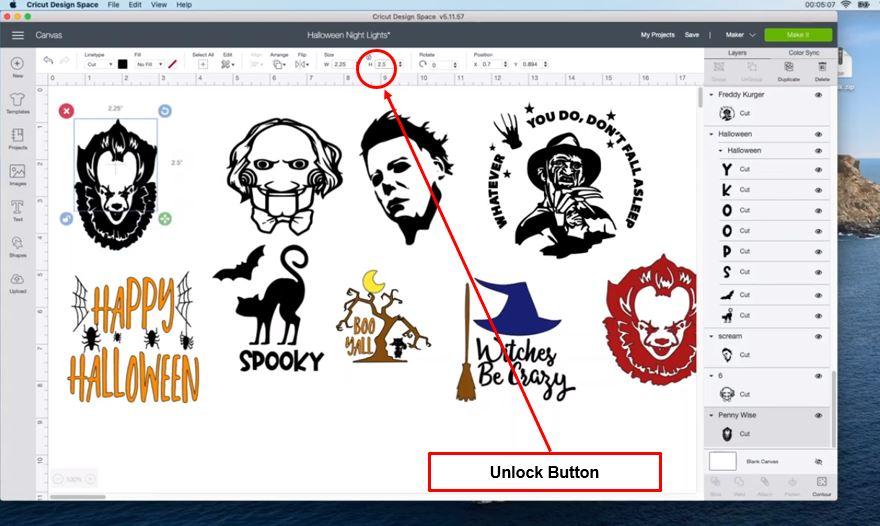Toggle visibility of scream layer group
Screen dimensions: 880x526
818,337
